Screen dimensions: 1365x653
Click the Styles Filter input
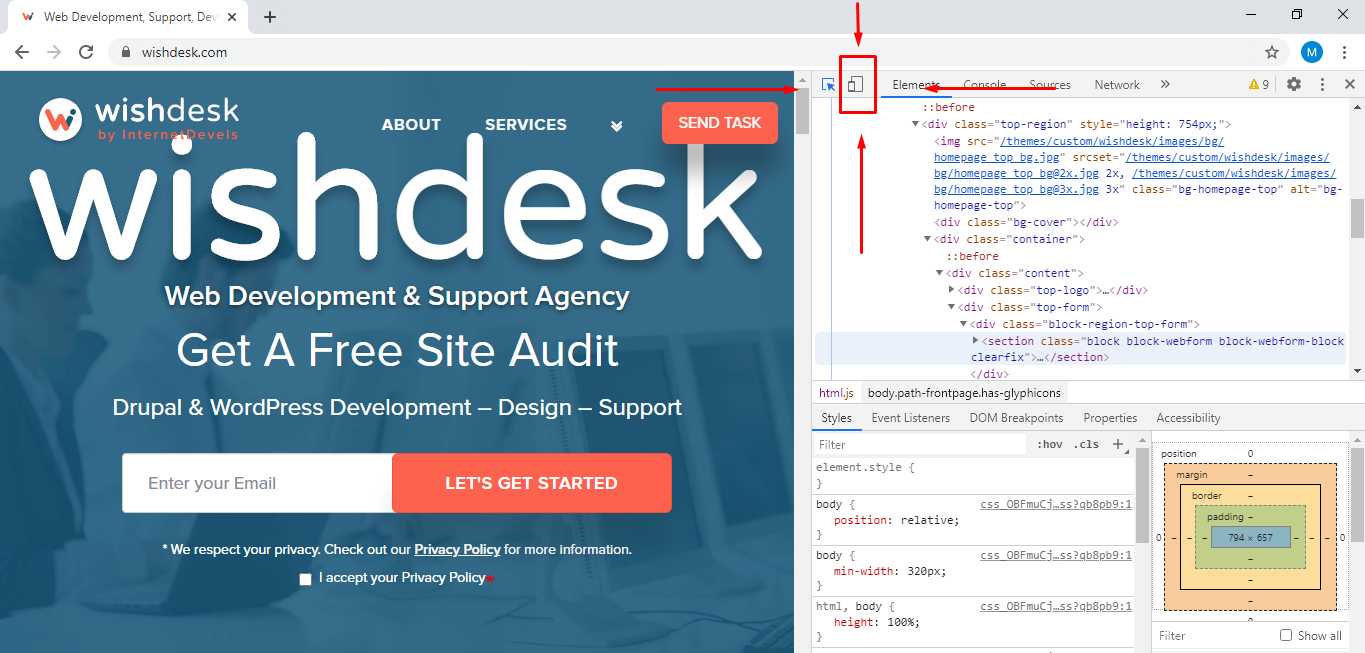point(920,444)
